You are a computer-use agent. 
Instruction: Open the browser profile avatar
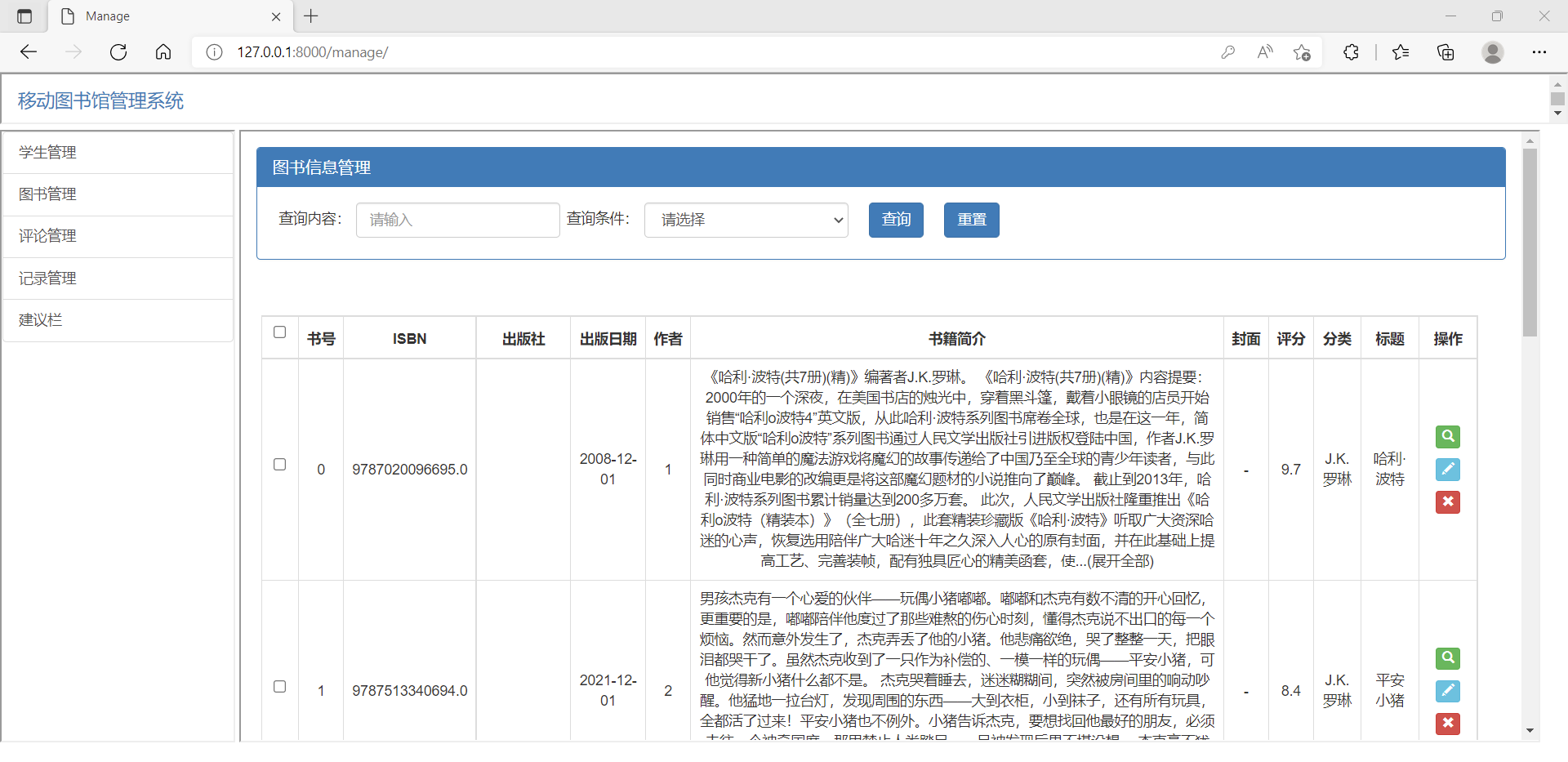(1493, 52)
